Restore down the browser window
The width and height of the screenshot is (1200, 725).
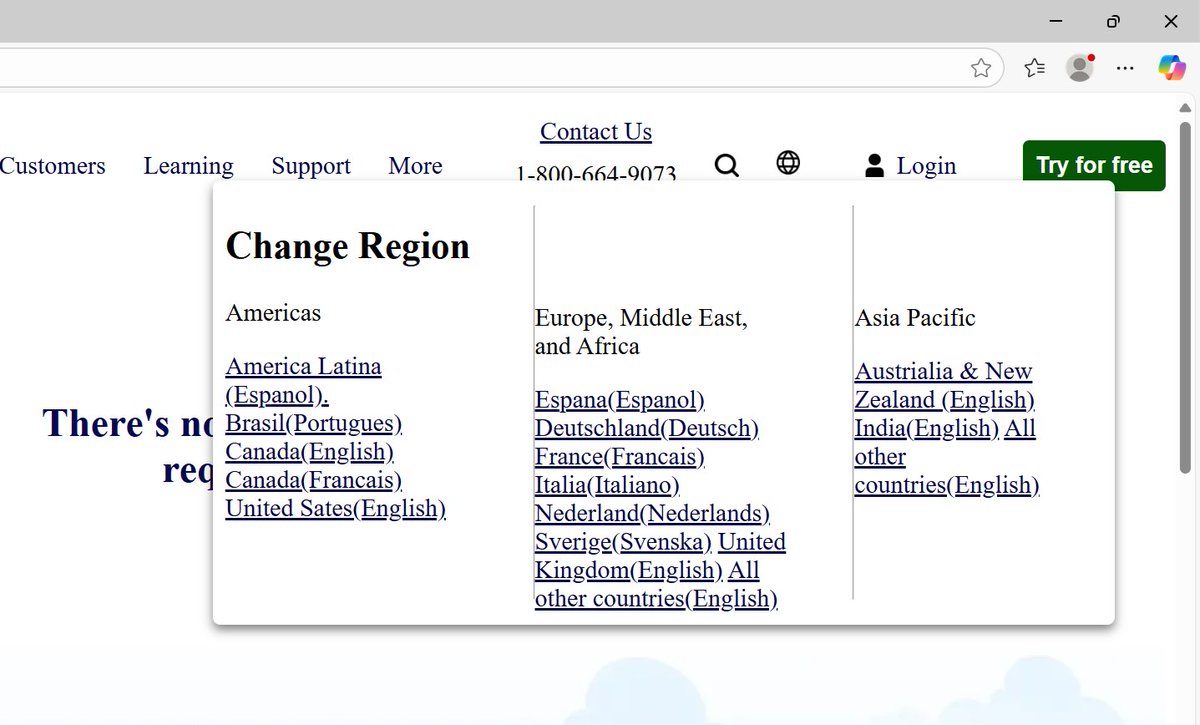pyautogui.click(x=1113, y=21)
